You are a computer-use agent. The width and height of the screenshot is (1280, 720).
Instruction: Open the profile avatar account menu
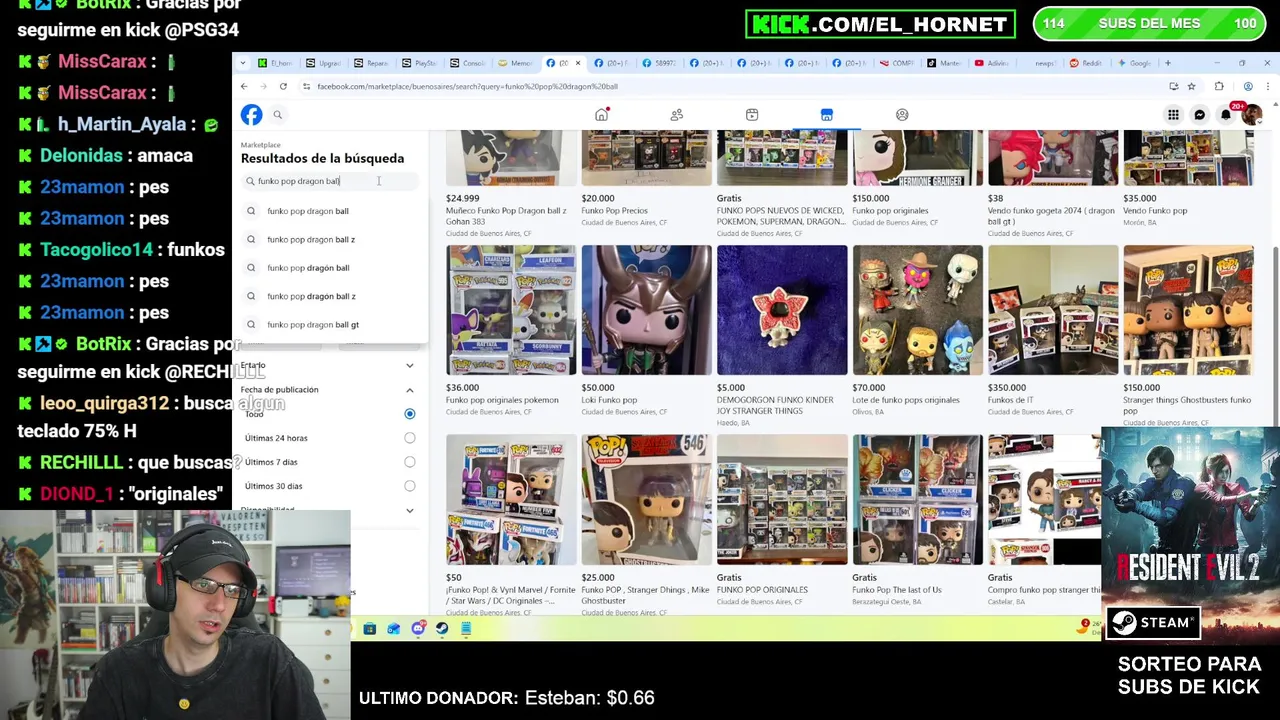pyautogui.click(x=1251, y=115)
